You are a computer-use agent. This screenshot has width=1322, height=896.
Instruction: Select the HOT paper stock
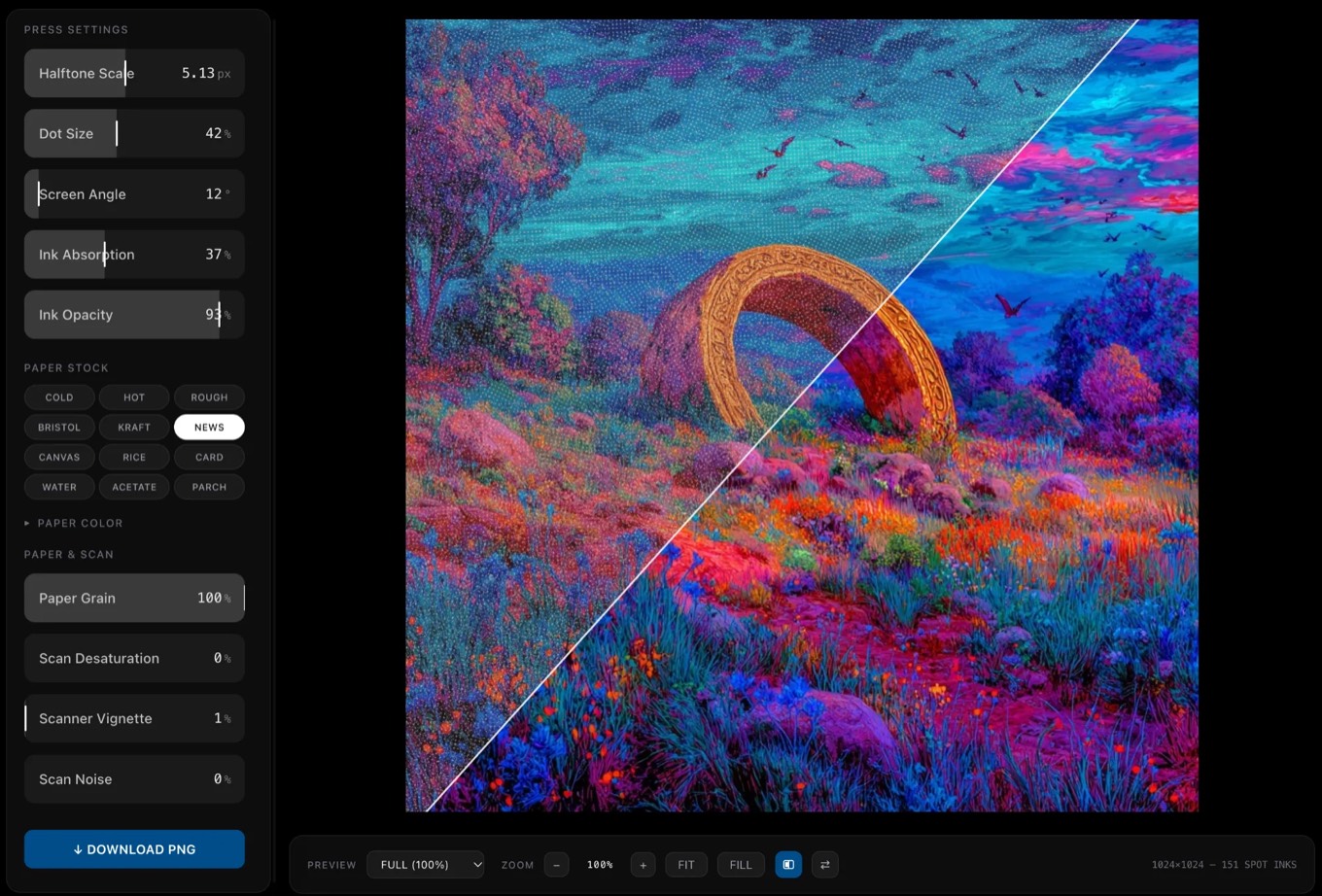tap(134, 397)
